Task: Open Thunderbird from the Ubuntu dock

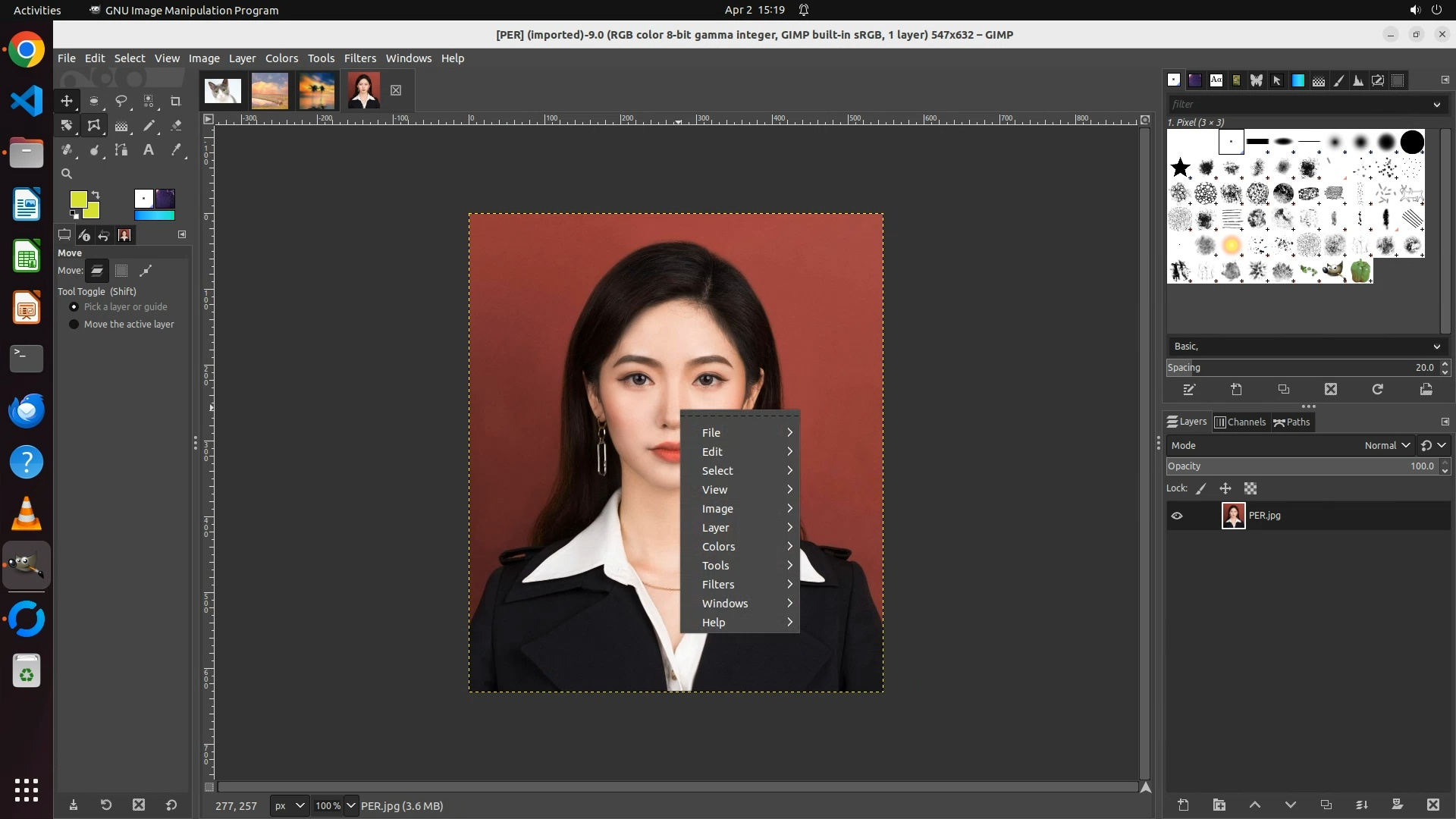Action: (27, 411)
